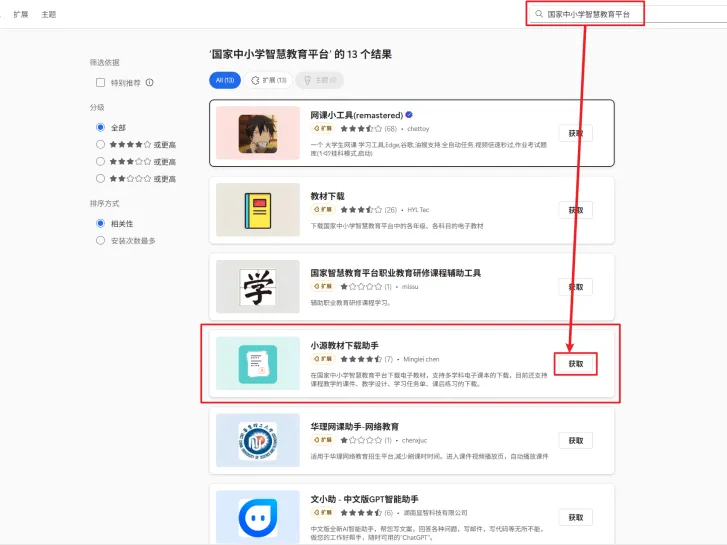Open the 网课小工具(remastered) title link
Screen dimensions: 727x545
tap(357, 115)
